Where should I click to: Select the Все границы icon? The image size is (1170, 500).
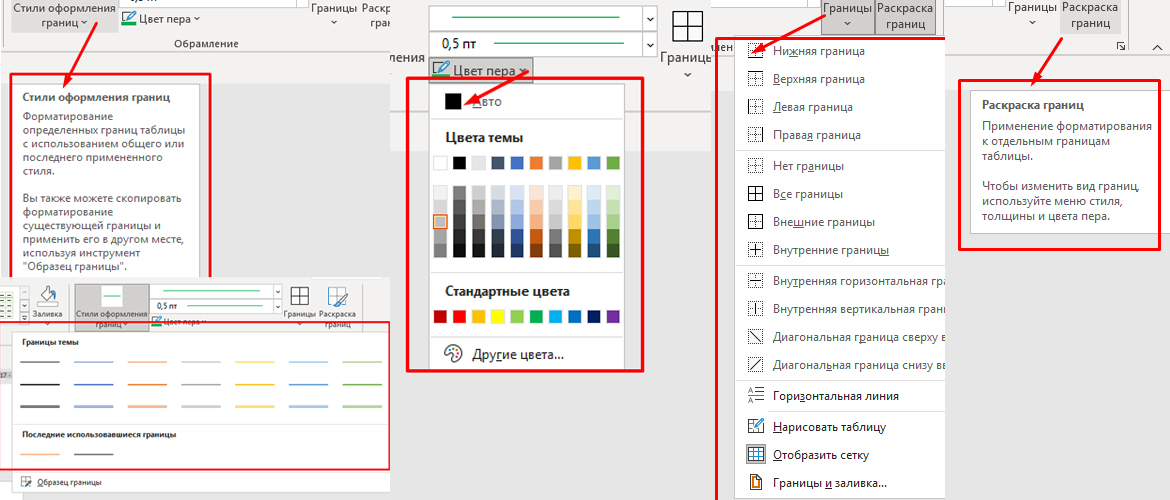pyautogui.click(x=756, y=193)
